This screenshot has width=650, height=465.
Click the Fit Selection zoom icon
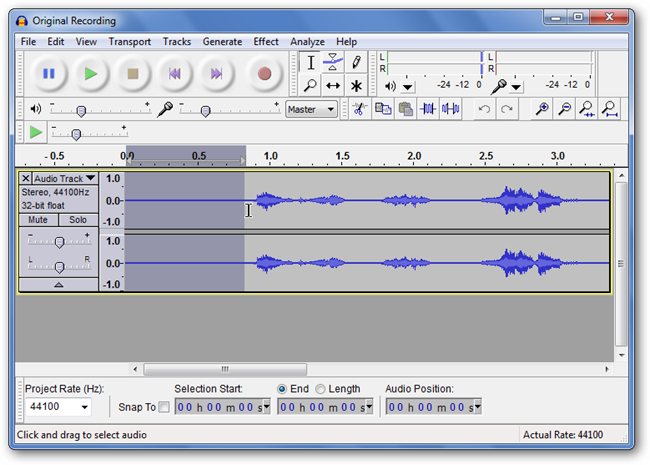587,109
